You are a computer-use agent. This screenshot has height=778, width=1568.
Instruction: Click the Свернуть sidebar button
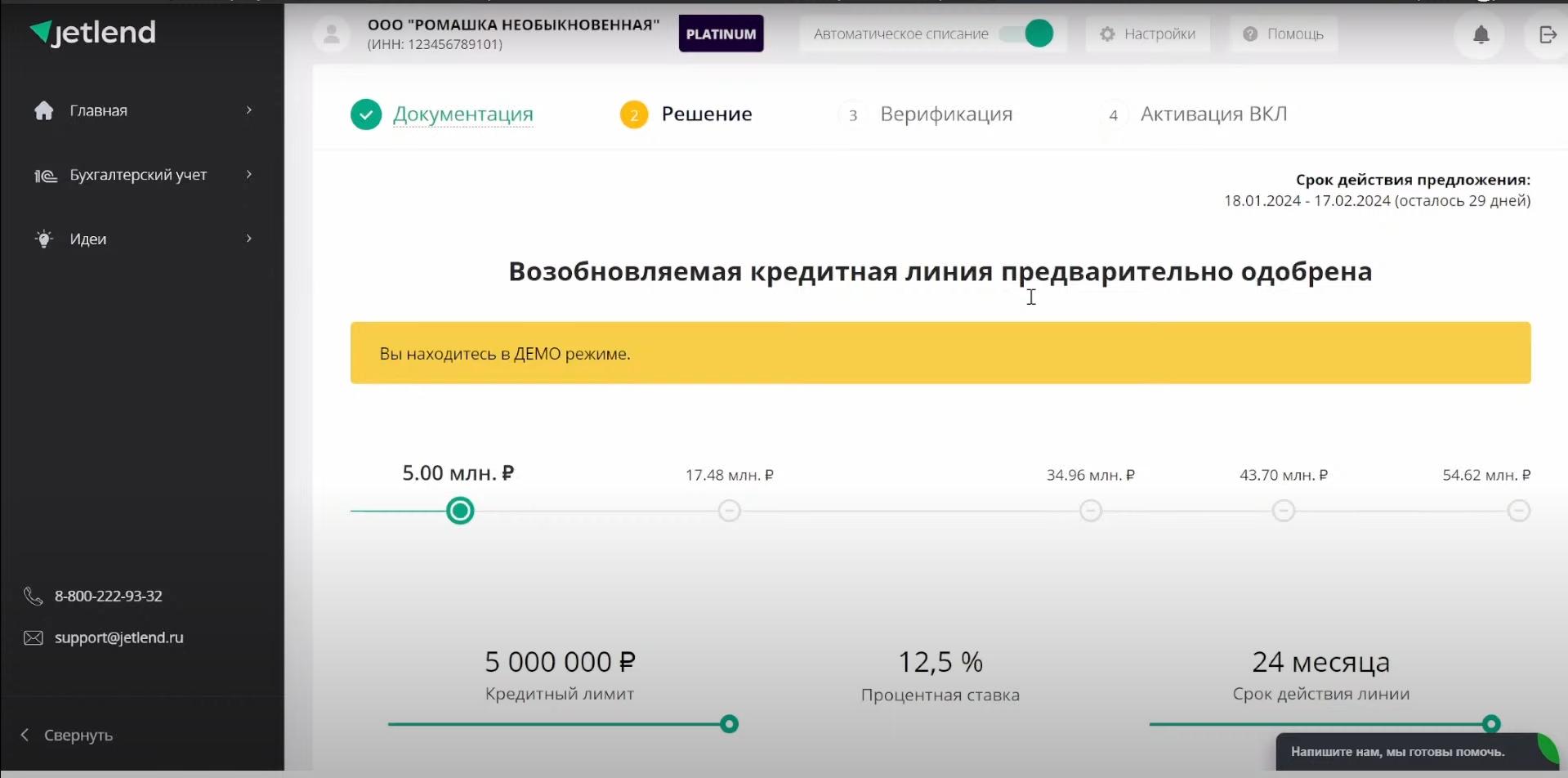(x=67, y=735)
